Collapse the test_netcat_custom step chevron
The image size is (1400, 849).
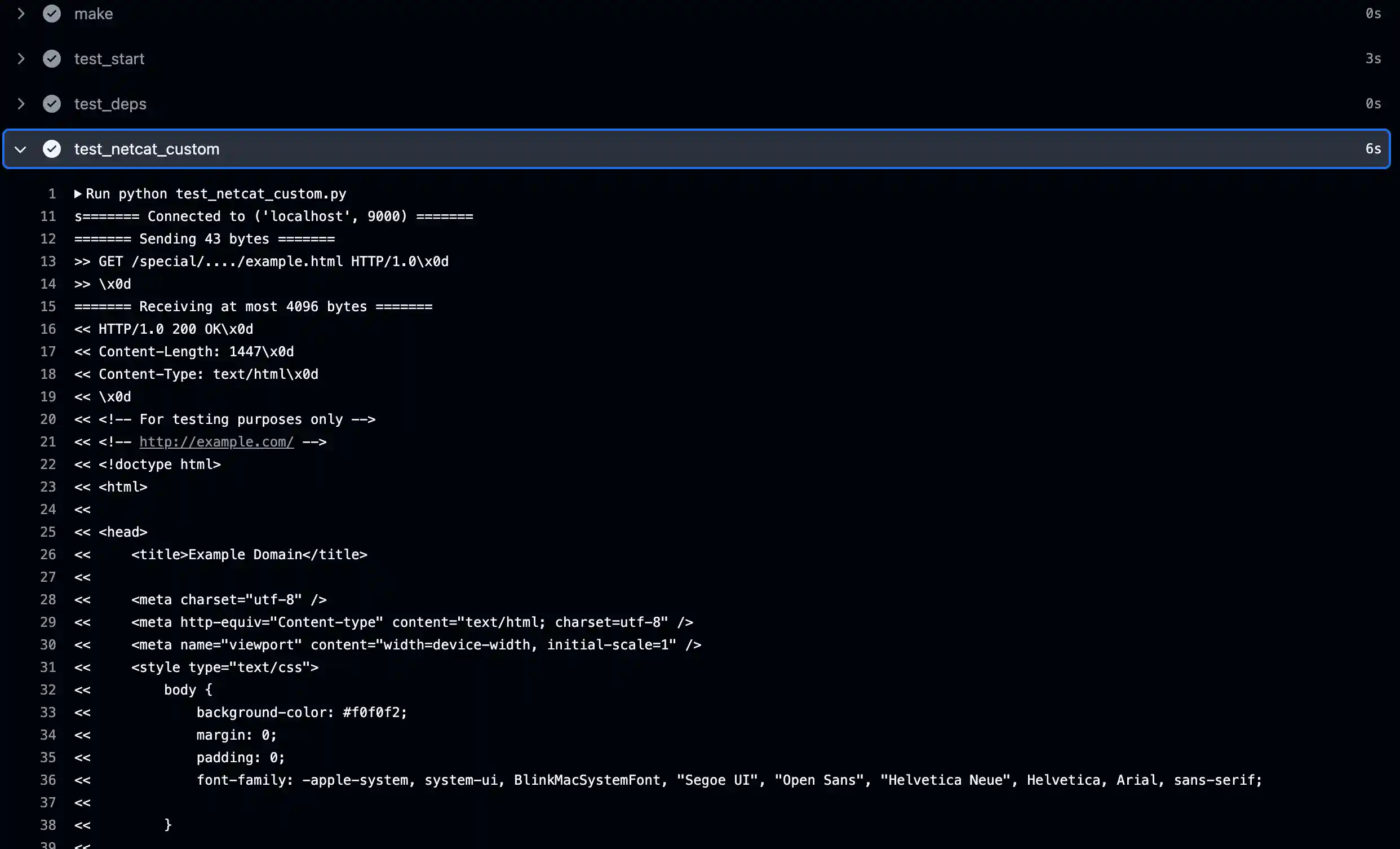[x=21, y=149]
